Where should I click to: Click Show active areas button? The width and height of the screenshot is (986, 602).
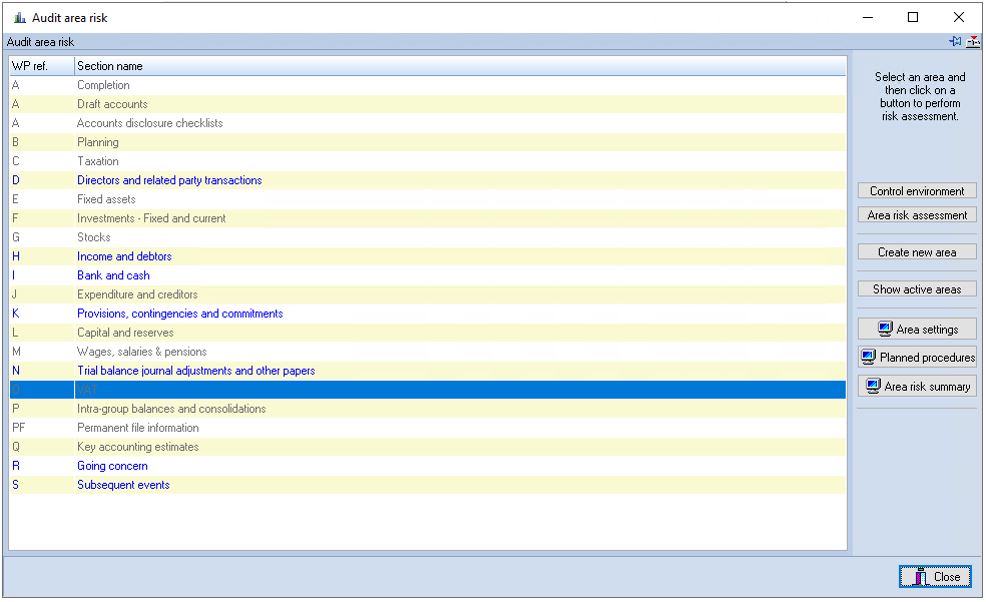pyautogui.click(x=917, y=289)
